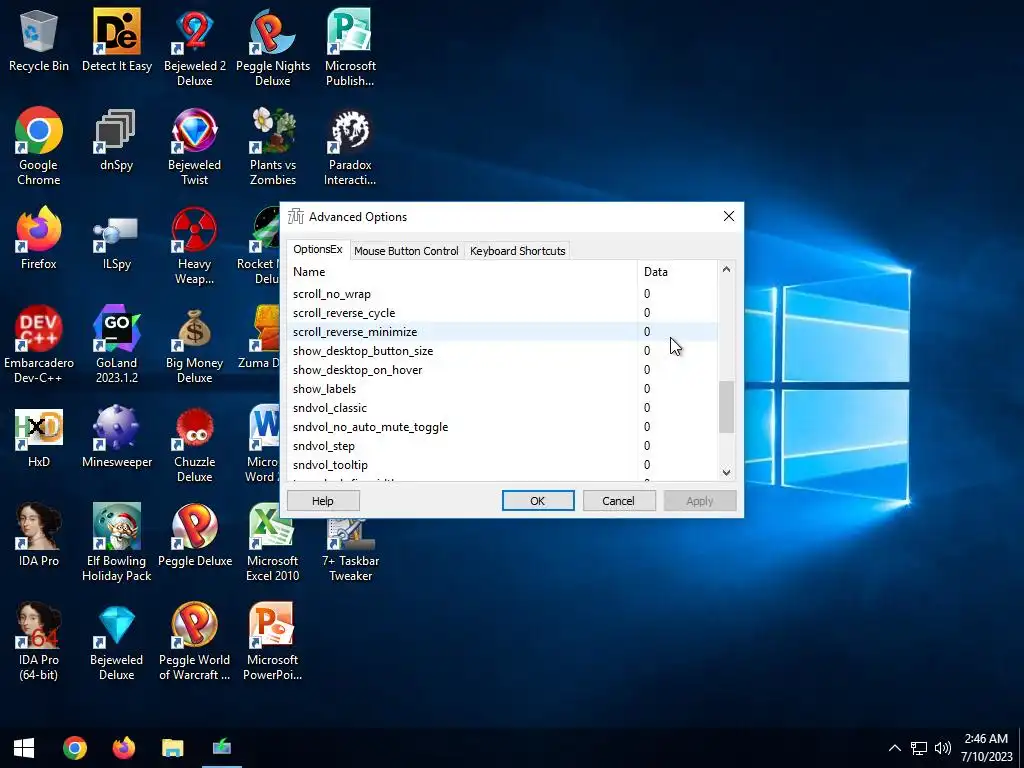Launch Microsoft Publisher desktop shortcut
Image resolution: width=1024 pixels, height=768 pixels.
(350, 47)
